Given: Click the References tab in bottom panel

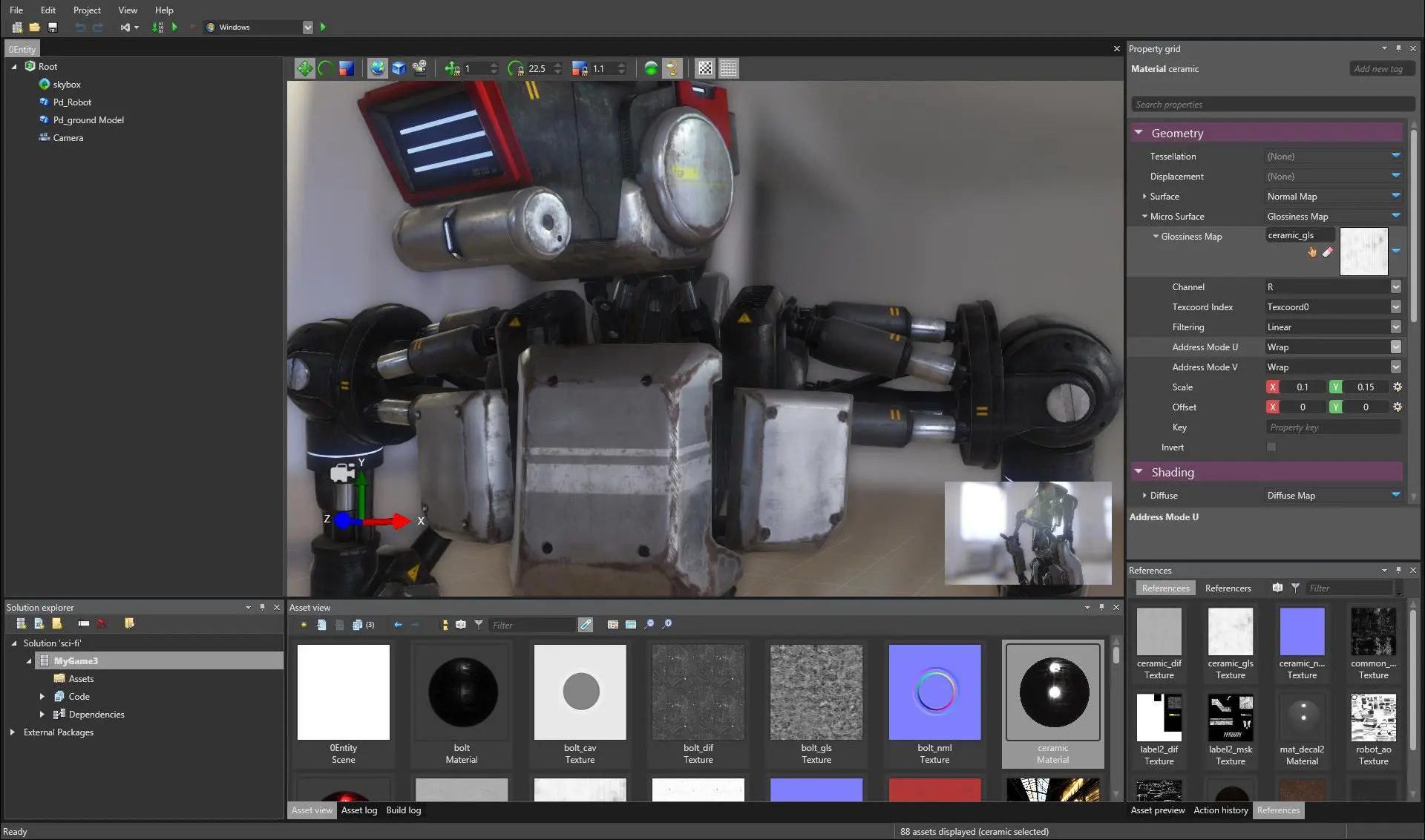Looking at the screenshot, I should tap(1278, 810).
